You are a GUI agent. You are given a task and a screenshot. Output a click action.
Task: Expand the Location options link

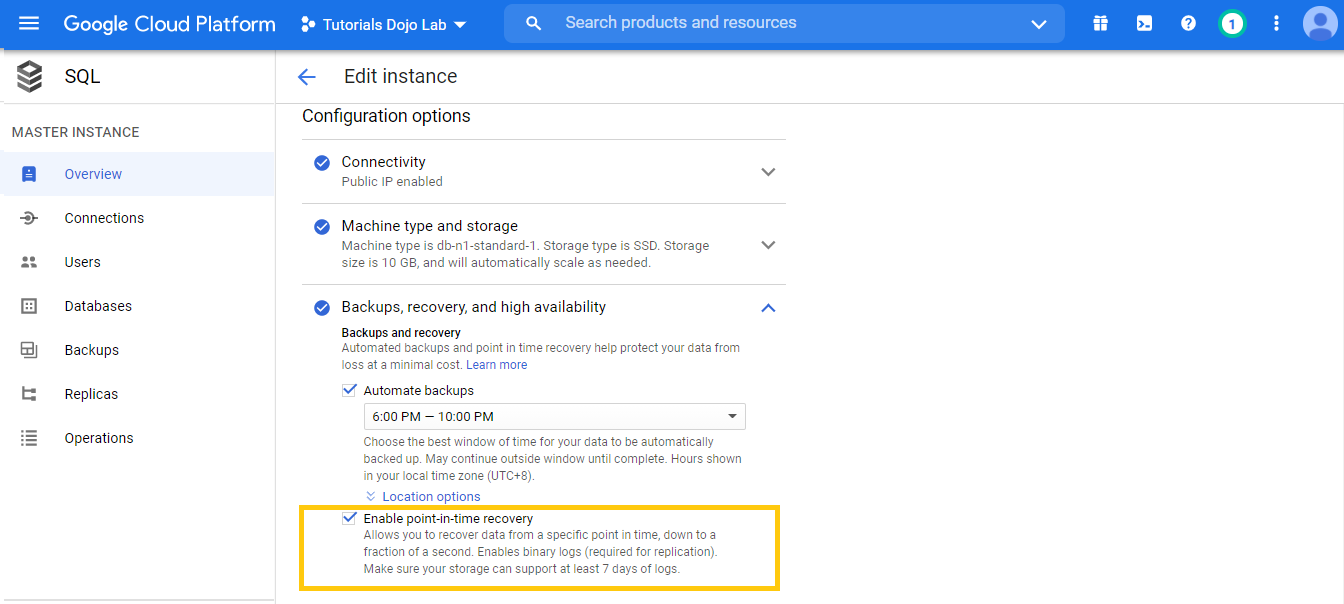[x=430, y=497]
